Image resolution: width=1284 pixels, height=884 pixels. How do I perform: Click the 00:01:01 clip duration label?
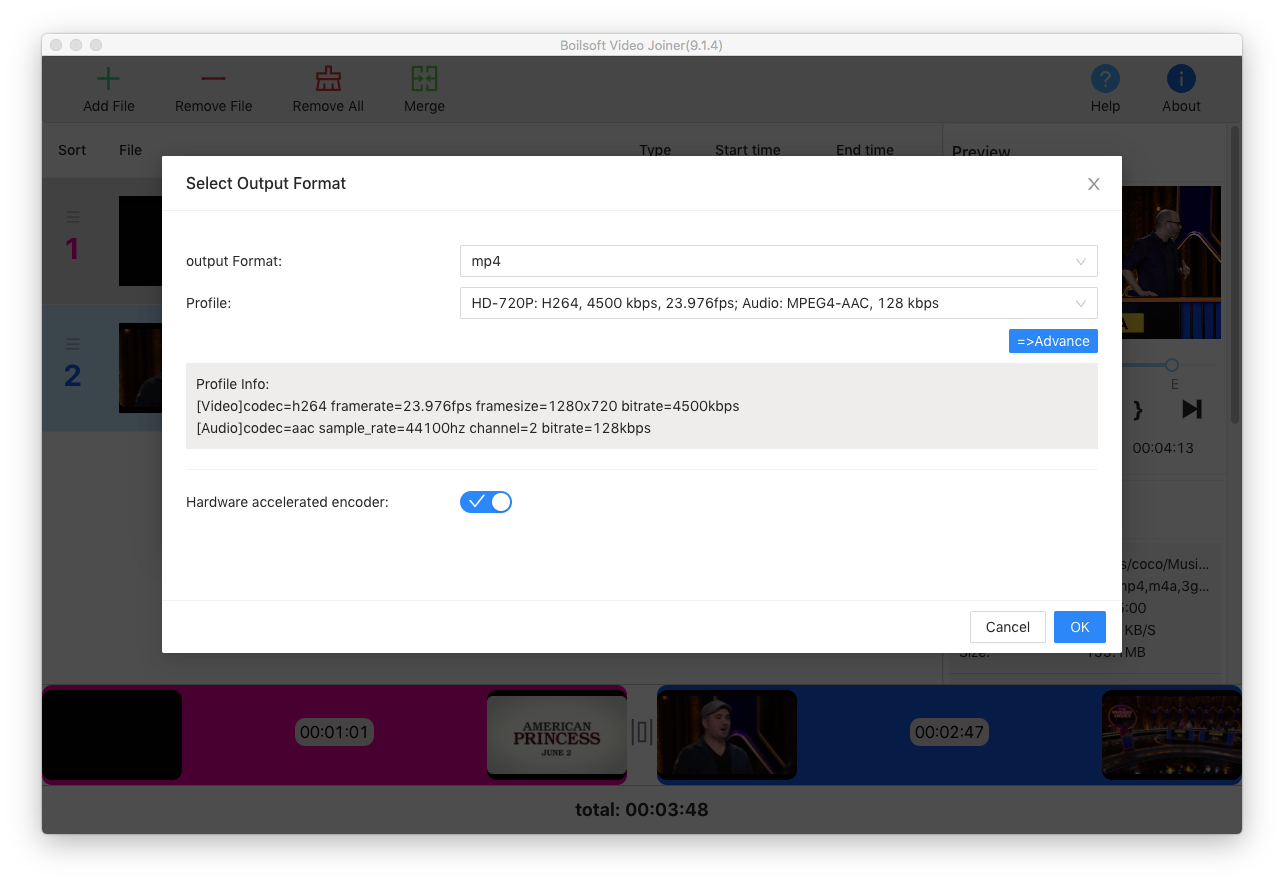pyautogui.click(x=334, y=732)
